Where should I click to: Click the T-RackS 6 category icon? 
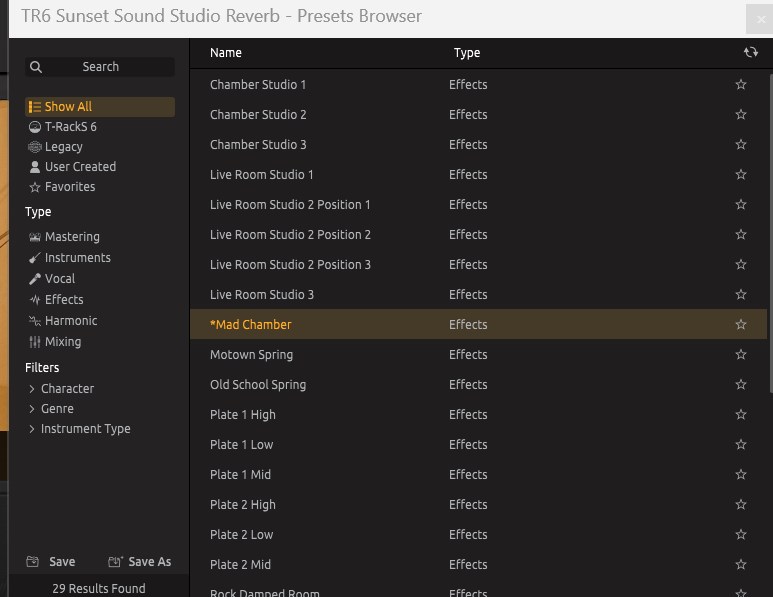[x=35, y=127]
